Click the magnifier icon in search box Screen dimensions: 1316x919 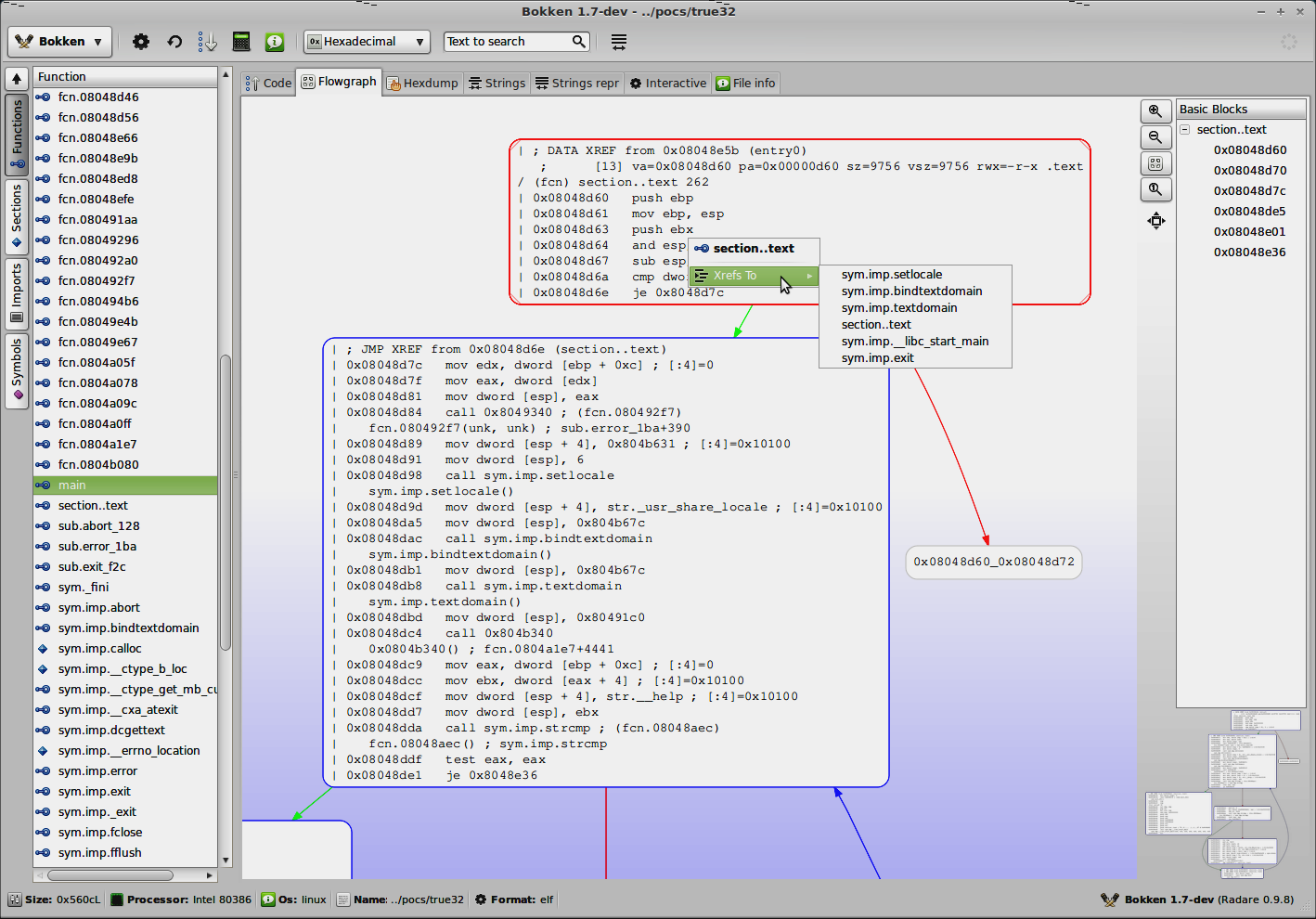579,42
